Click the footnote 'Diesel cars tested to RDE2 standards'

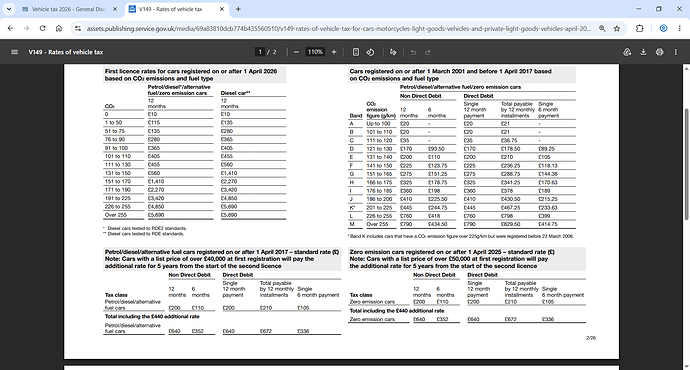click(x=147, y=228)
